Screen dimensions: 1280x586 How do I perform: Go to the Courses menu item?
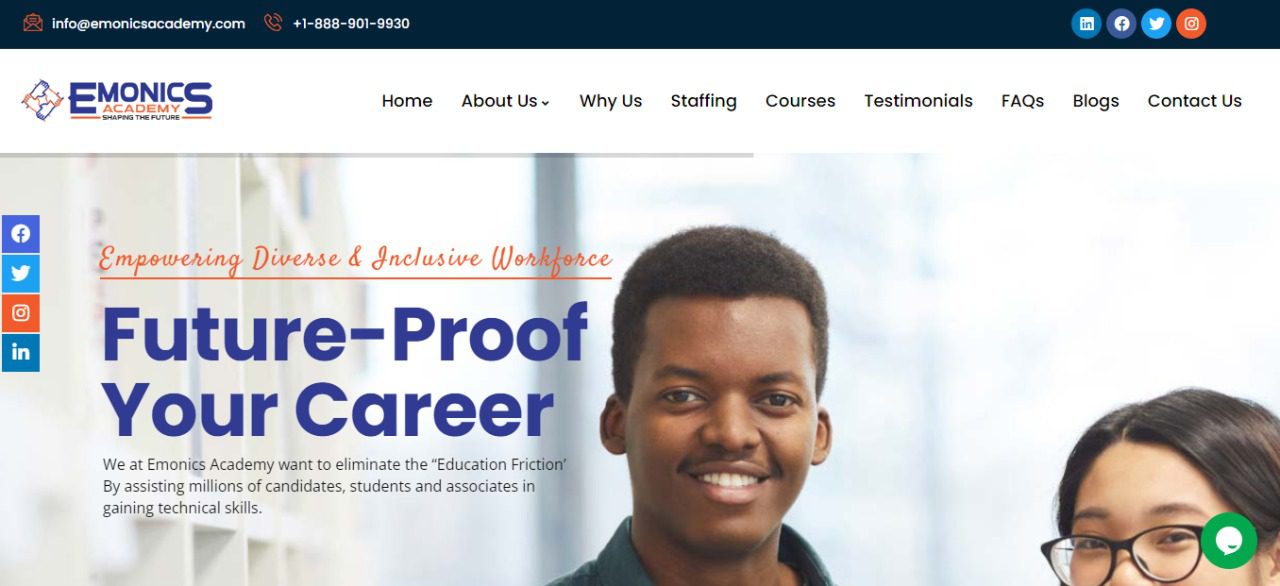click(x=800, y=101)
